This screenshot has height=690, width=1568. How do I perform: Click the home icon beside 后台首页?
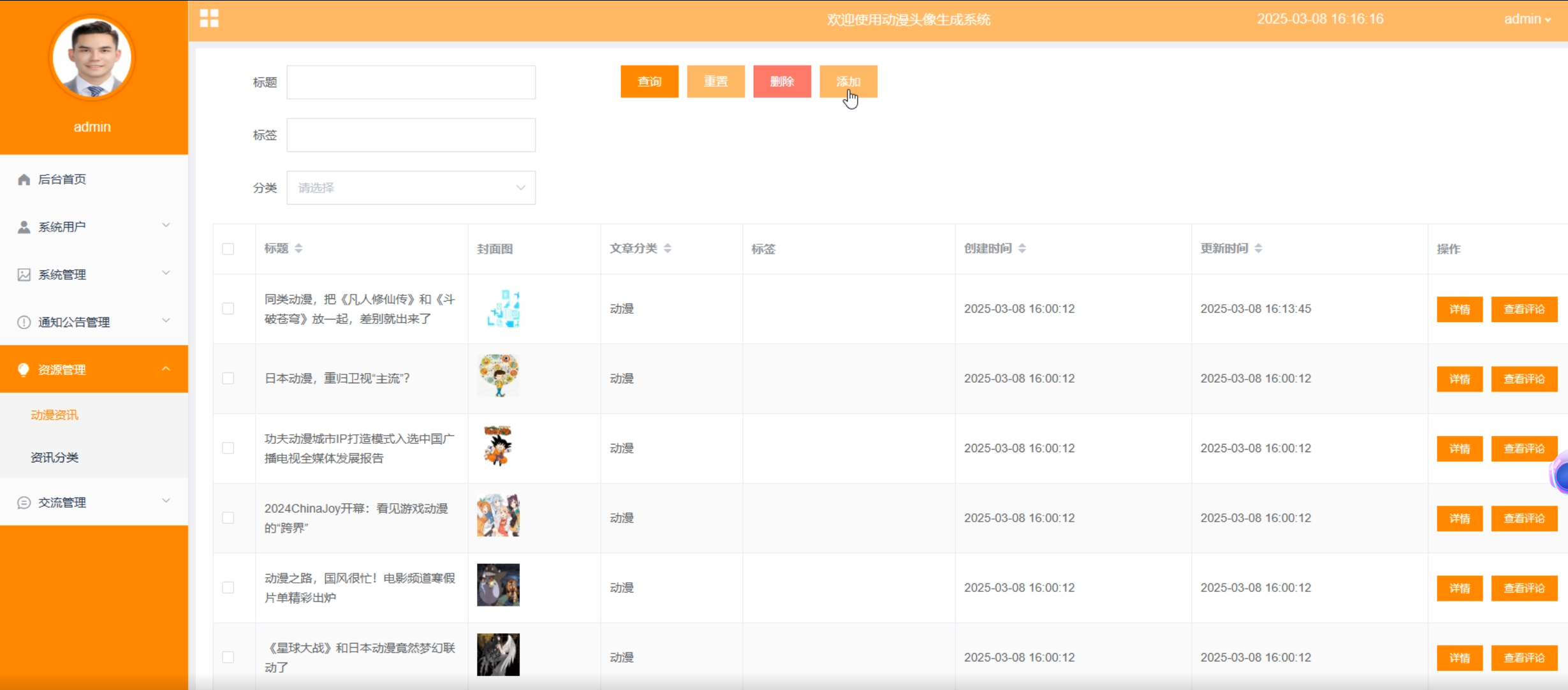pyautogui.click(x=24, y=179)
